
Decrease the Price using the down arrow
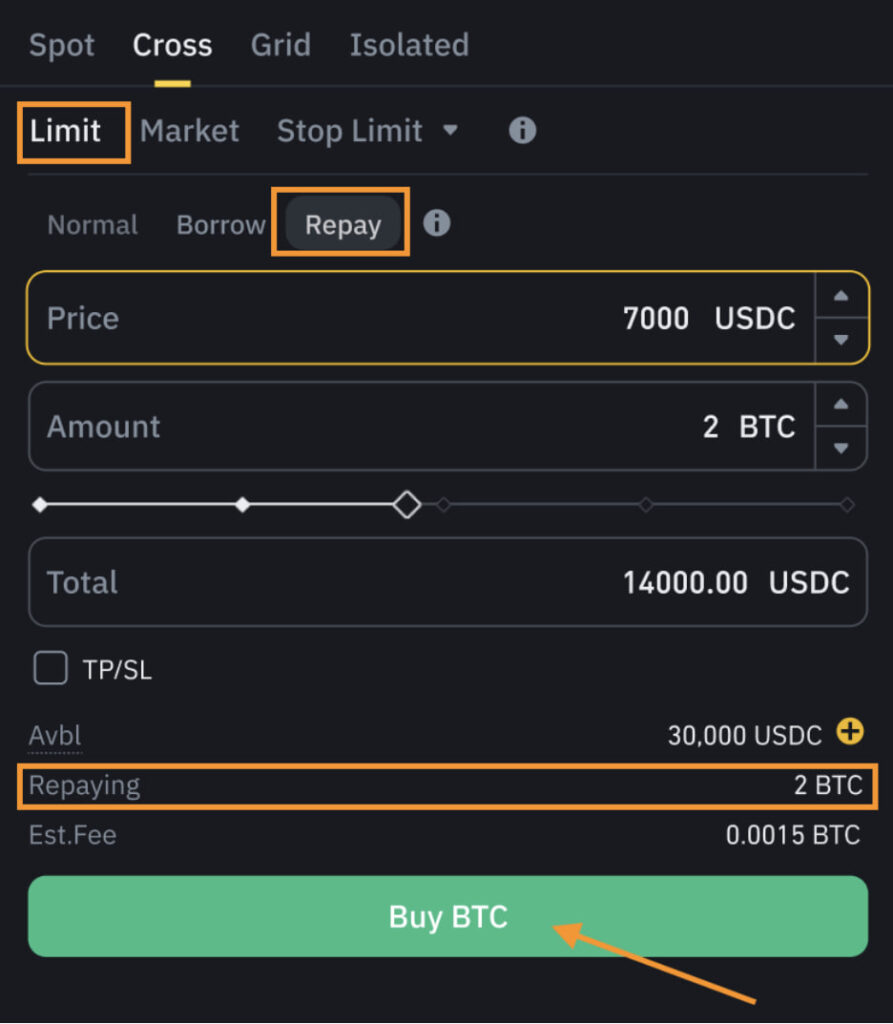[841, 340]
